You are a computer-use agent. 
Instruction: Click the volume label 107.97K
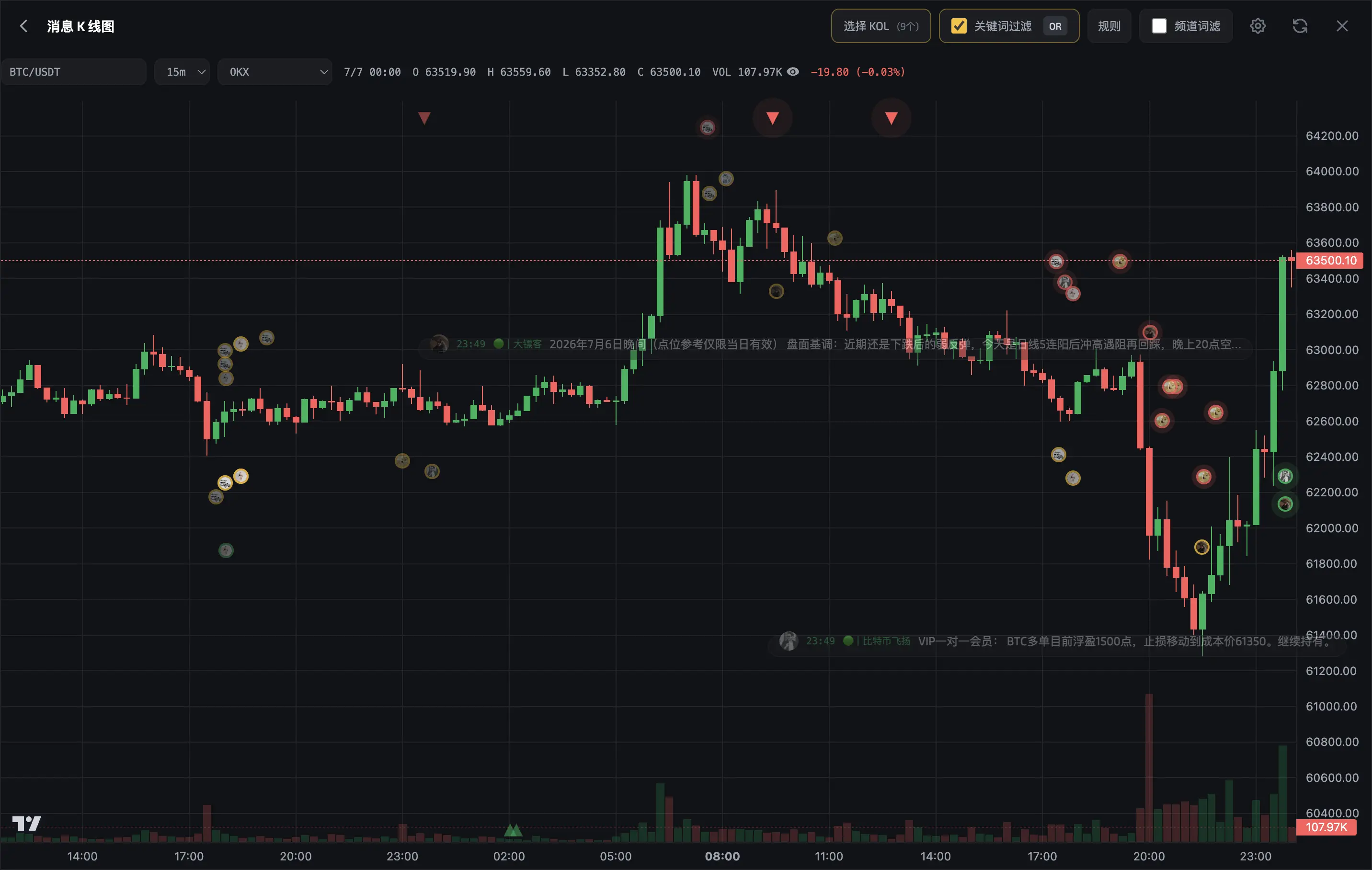pos(1326,827)
